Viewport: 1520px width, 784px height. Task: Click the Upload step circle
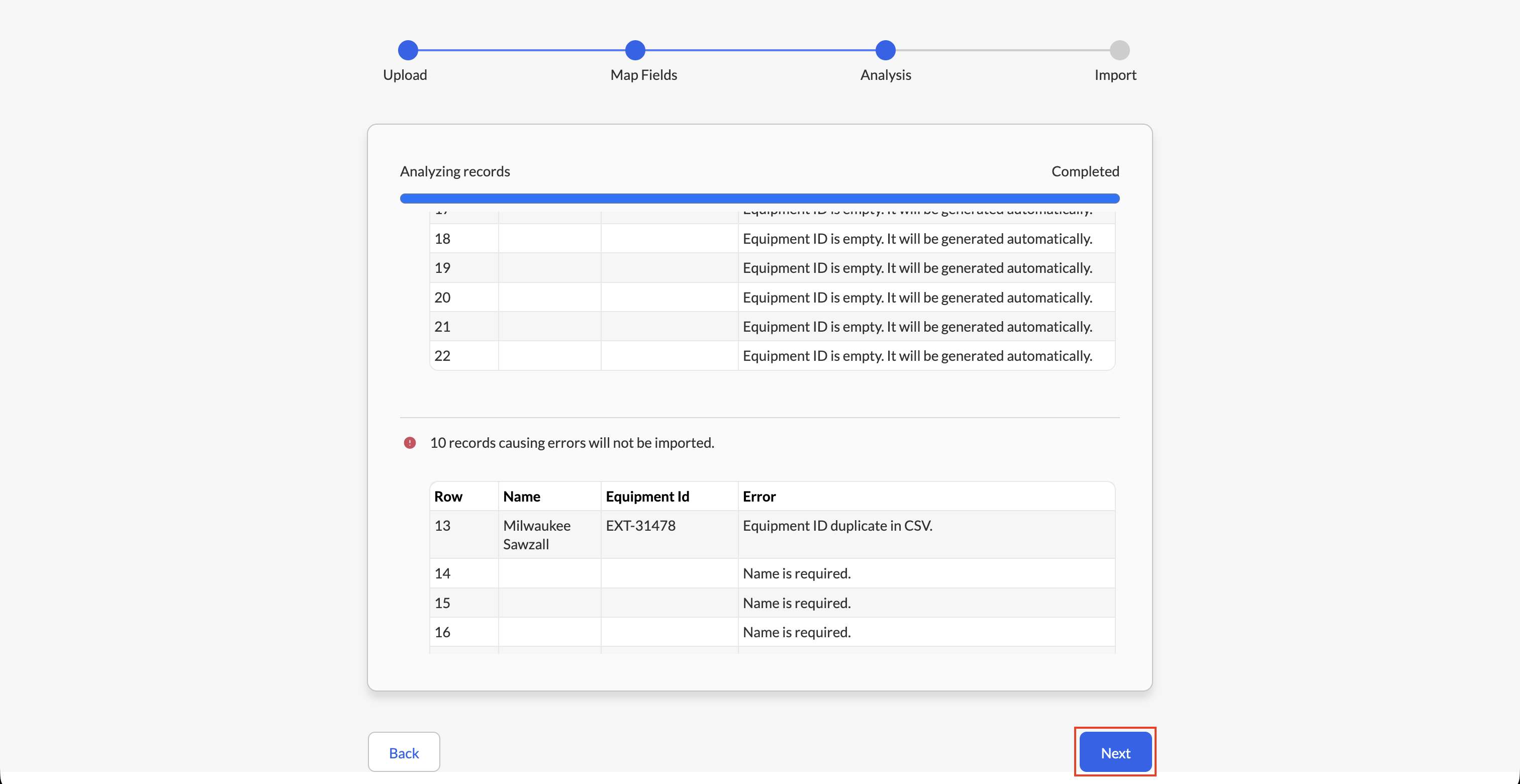408,50
